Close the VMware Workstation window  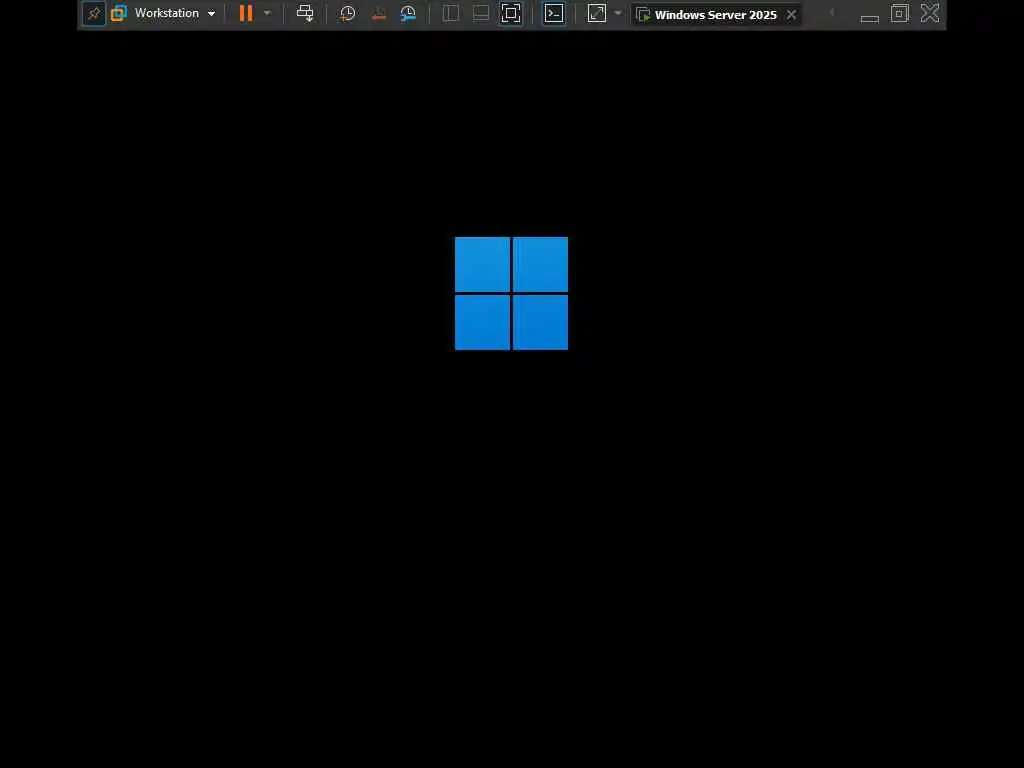coord(930,13)
